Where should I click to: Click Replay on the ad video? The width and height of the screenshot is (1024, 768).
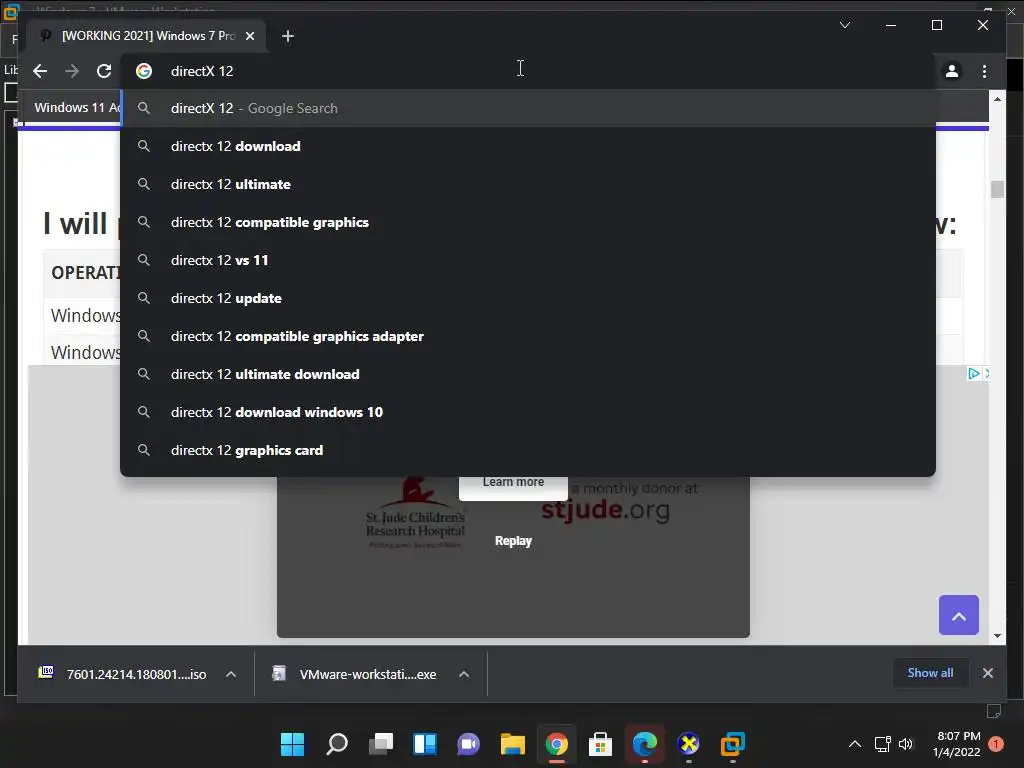click(513, 541)
